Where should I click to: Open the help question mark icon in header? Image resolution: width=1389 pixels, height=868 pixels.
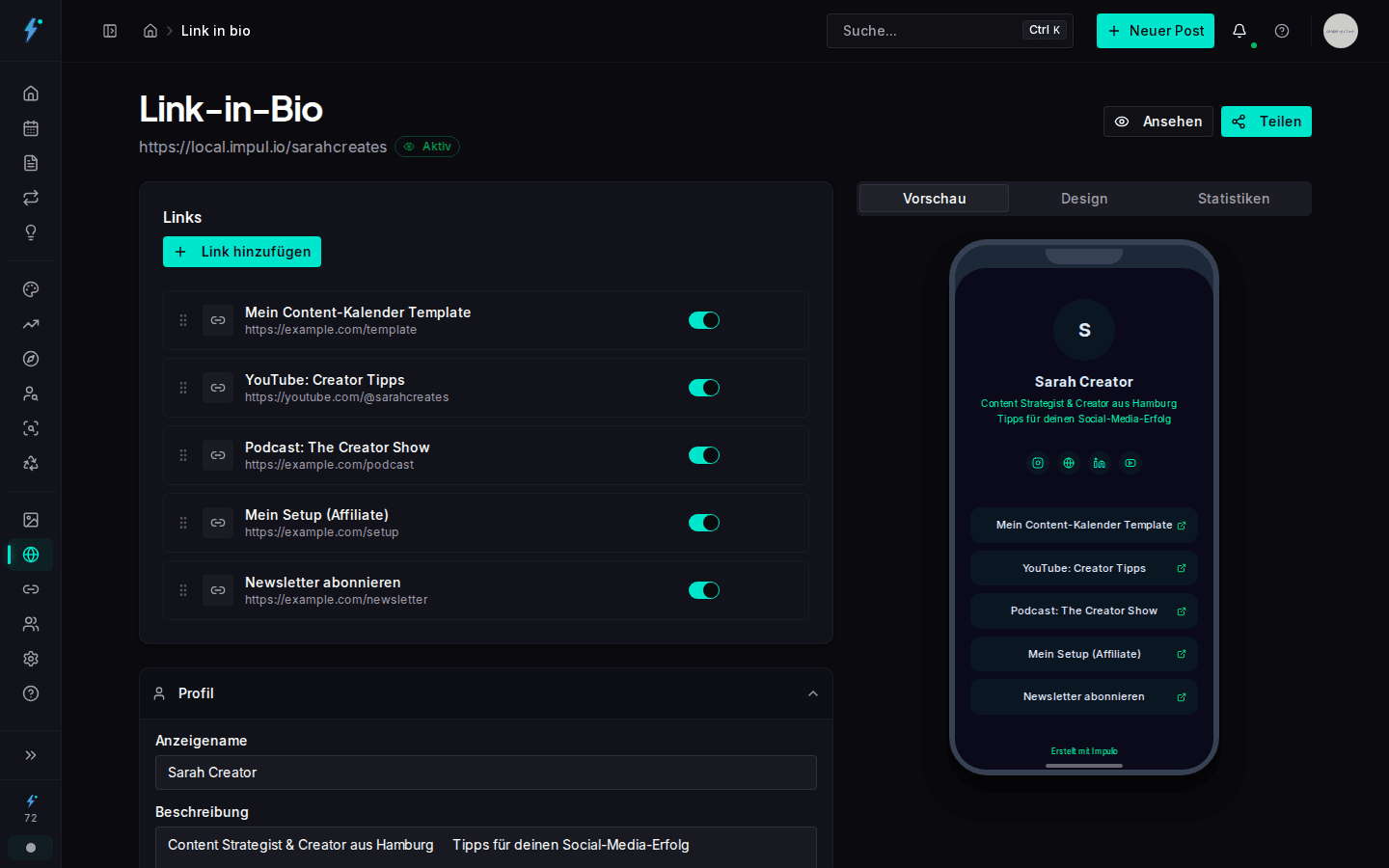pyautogui.click(x=1282, y=31)
